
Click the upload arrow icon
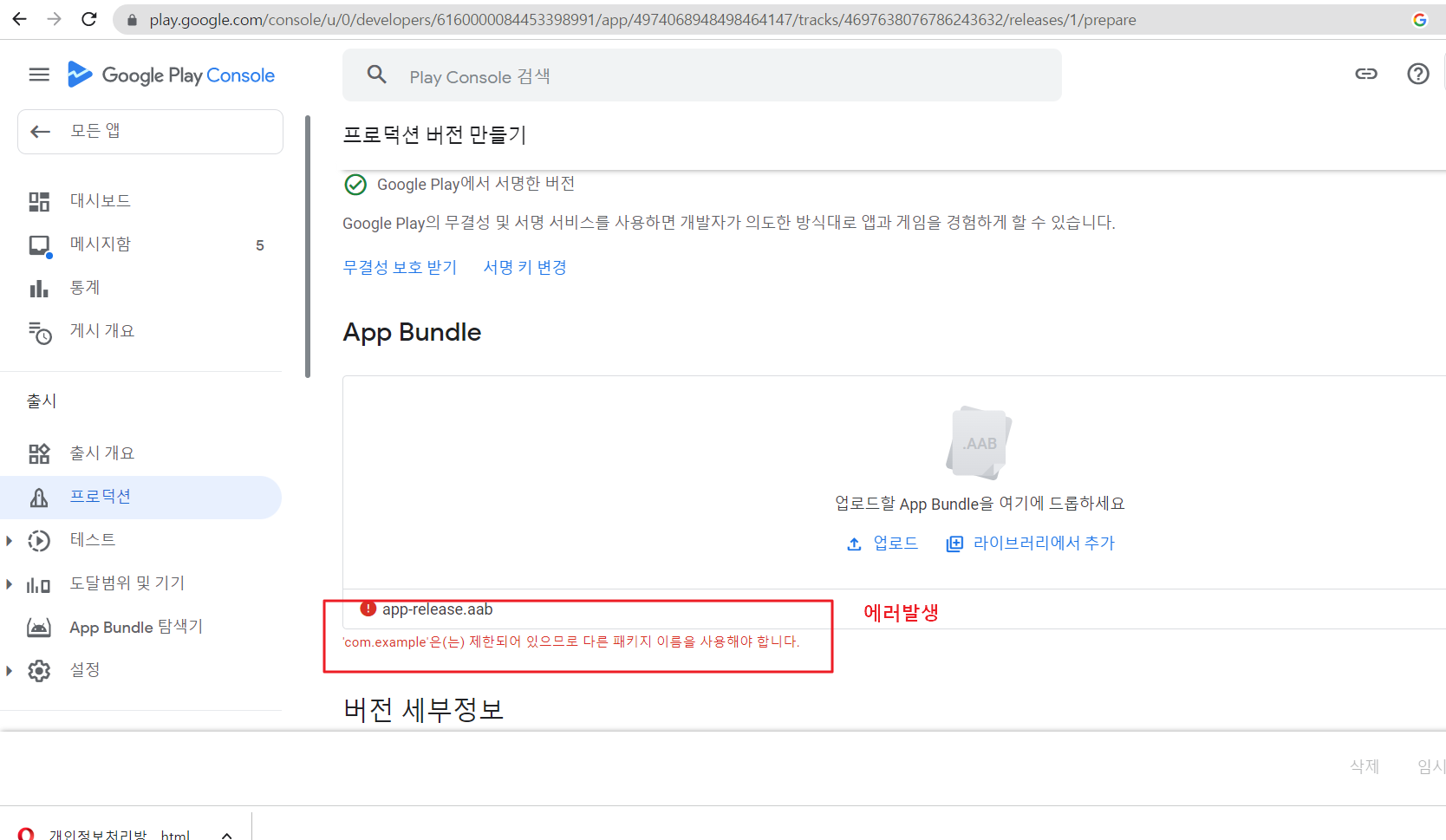pos(854,544)
